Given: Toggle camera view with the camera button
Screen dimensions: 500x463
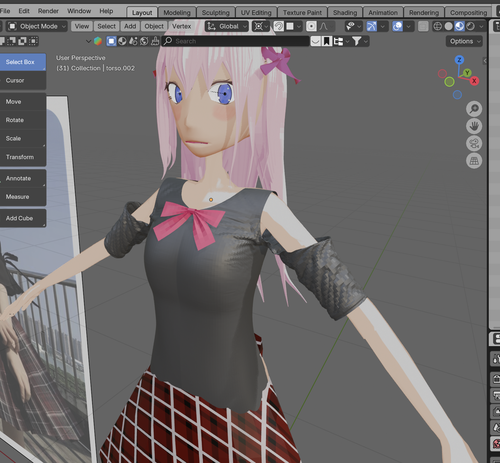Looking at the screenshot, I should [474, 144].
